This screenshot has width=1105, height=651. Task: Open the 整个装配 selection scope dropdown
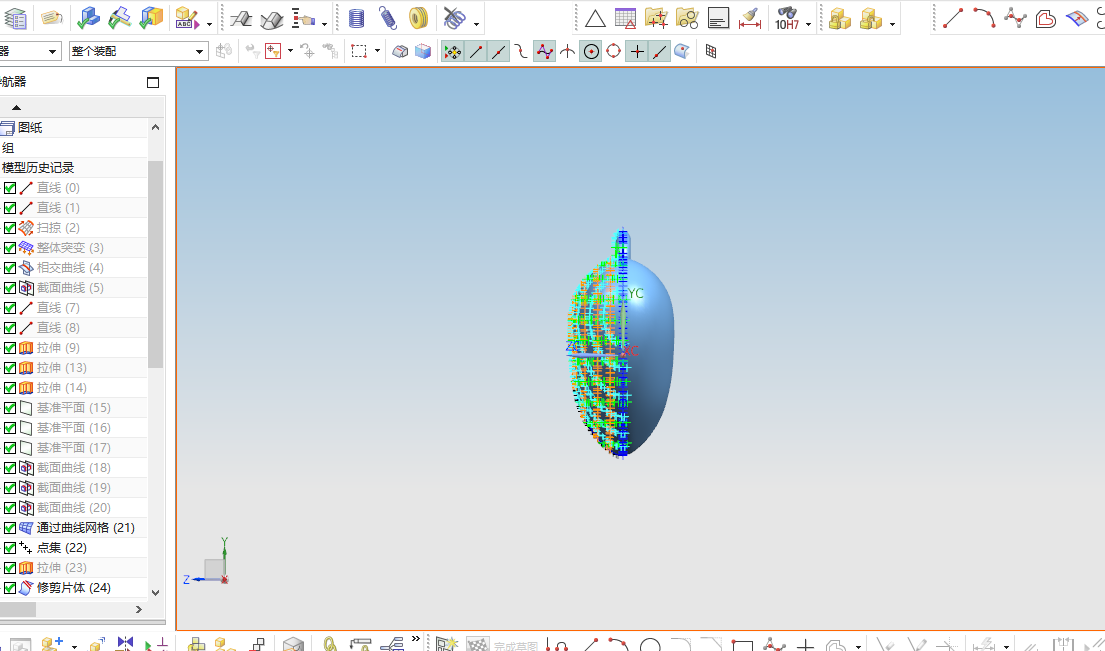tap(138, 51)
